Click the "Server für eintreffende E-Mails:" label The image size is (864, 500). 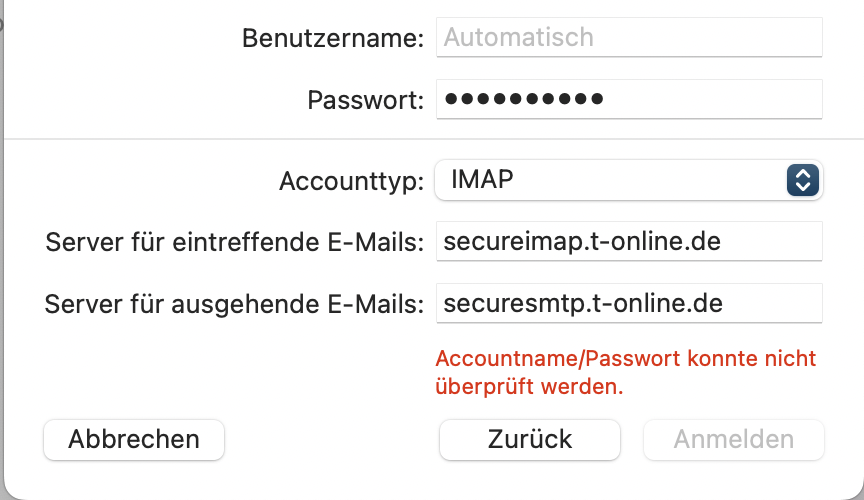click(235, 243)
